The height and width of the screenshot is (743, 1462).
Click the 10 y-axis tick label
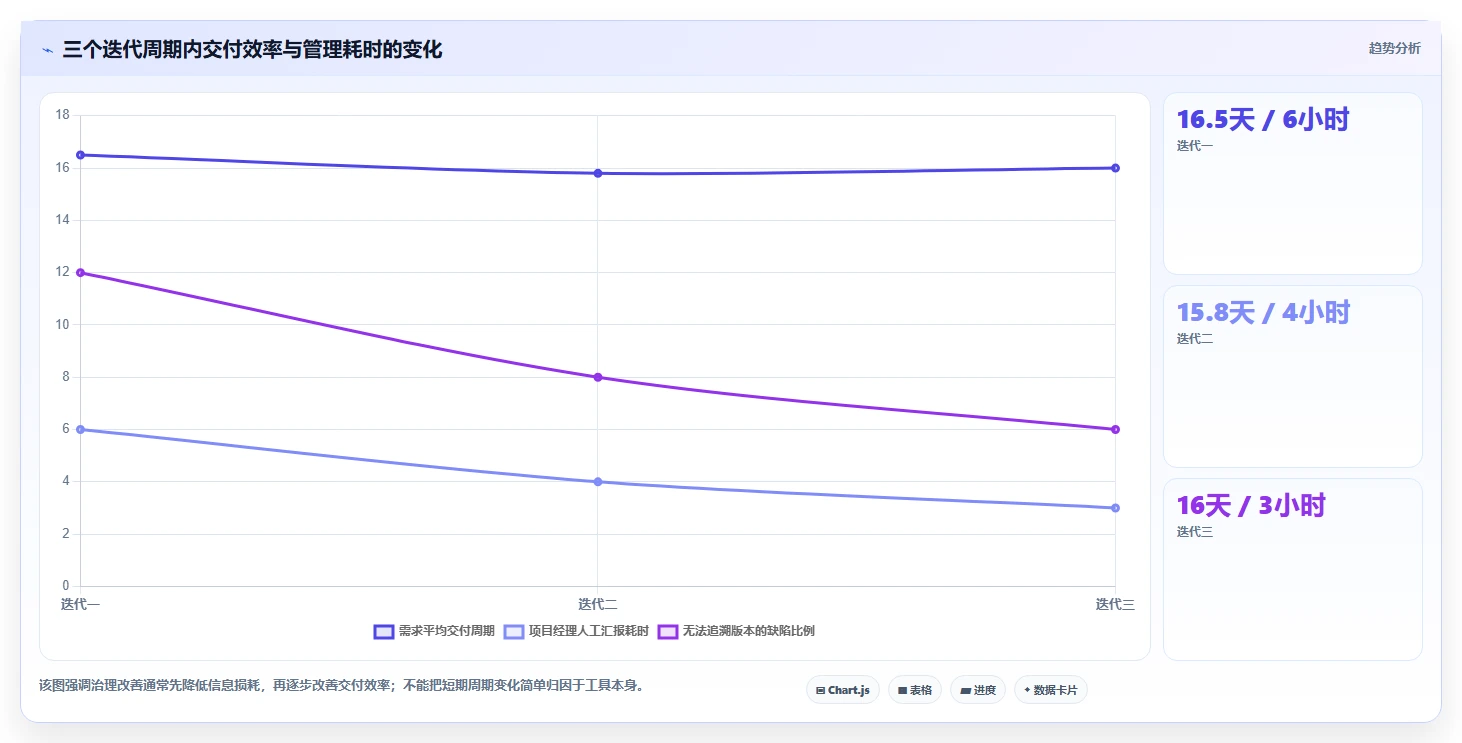(62, 324)
